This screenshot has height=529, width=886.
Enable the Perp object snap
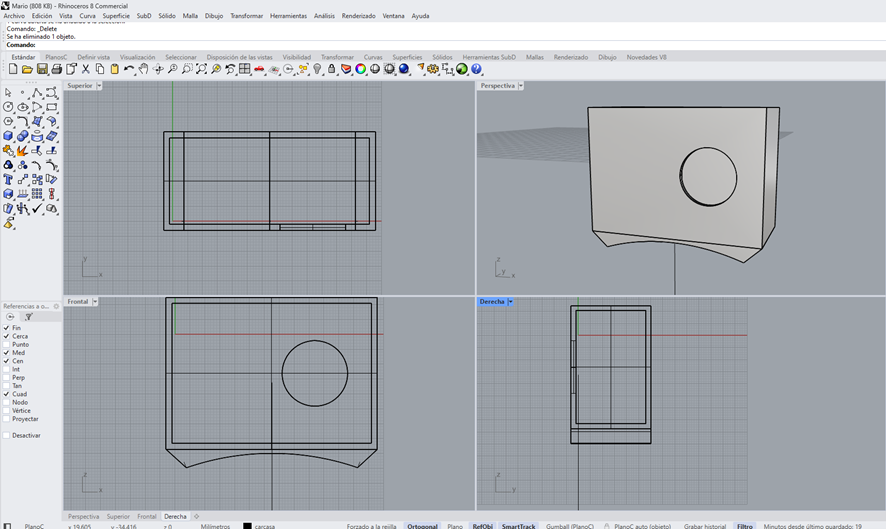[x=6, y=378]
